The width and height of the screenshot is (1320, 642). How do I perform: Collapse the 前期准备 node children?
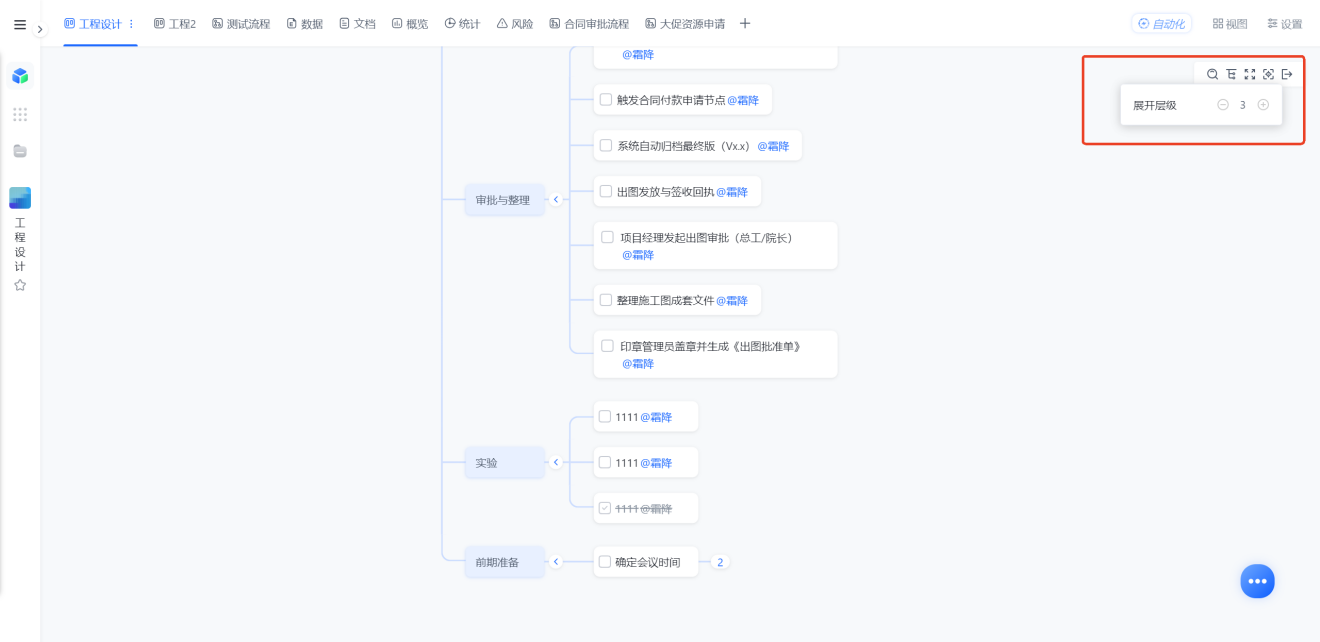(x=556, y=562)
